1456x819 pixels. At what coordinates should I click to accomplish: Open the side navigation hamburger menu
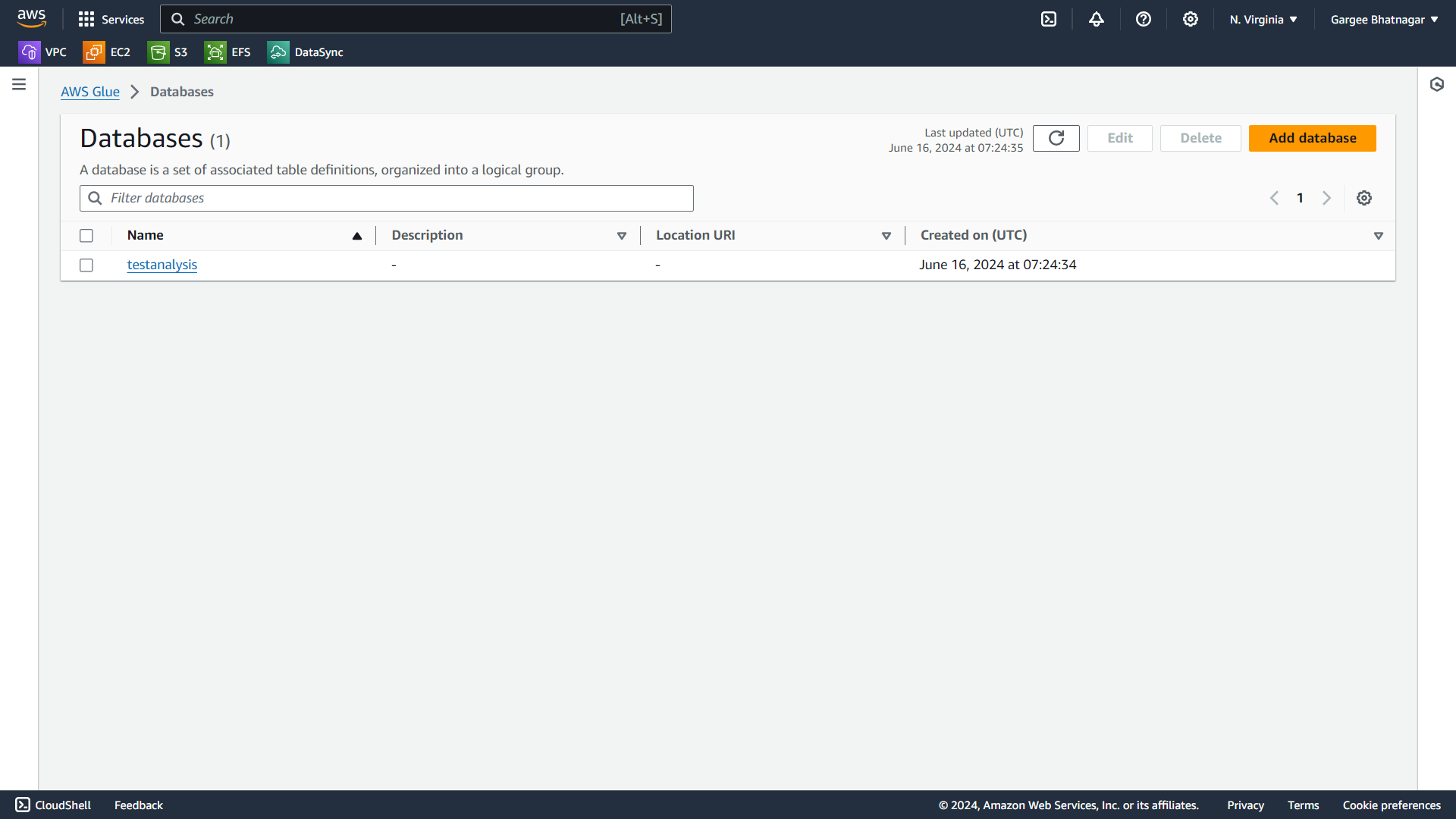tap(19, 84)
